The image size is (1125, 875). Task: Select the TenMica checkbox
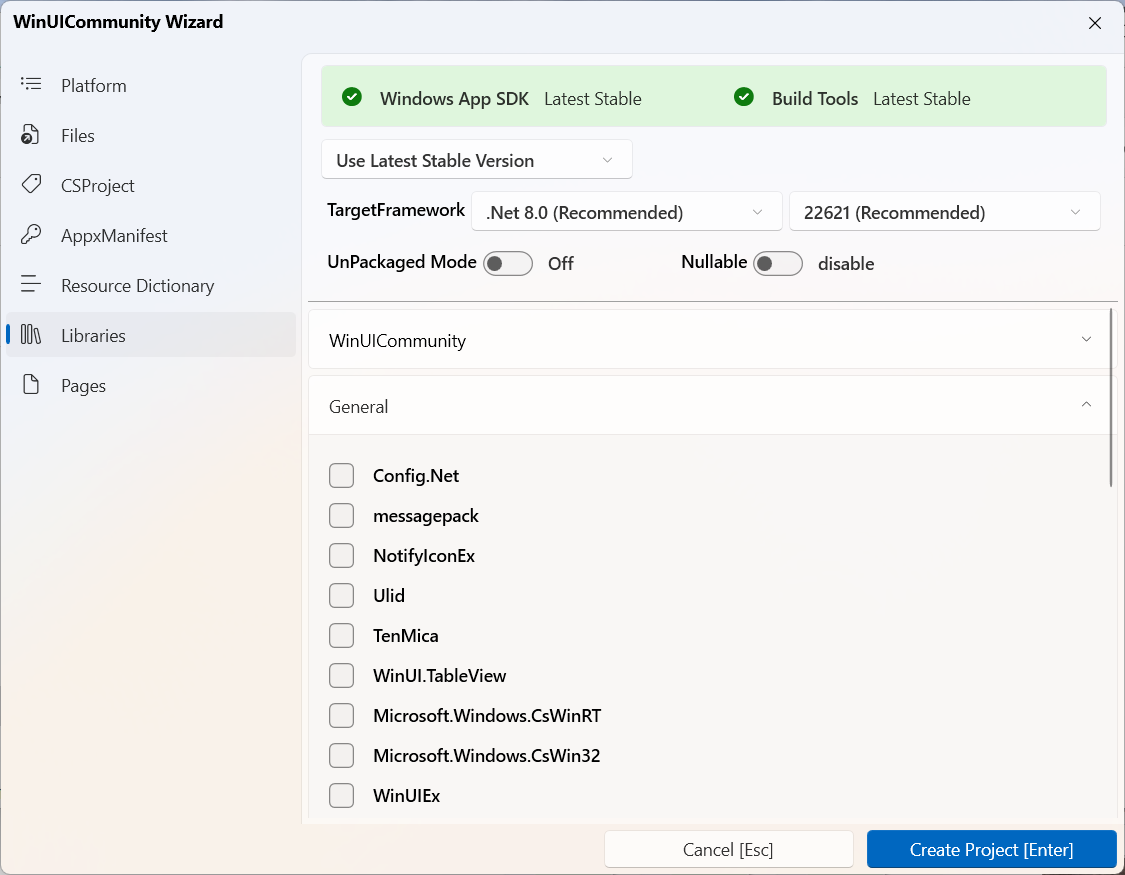342,635
